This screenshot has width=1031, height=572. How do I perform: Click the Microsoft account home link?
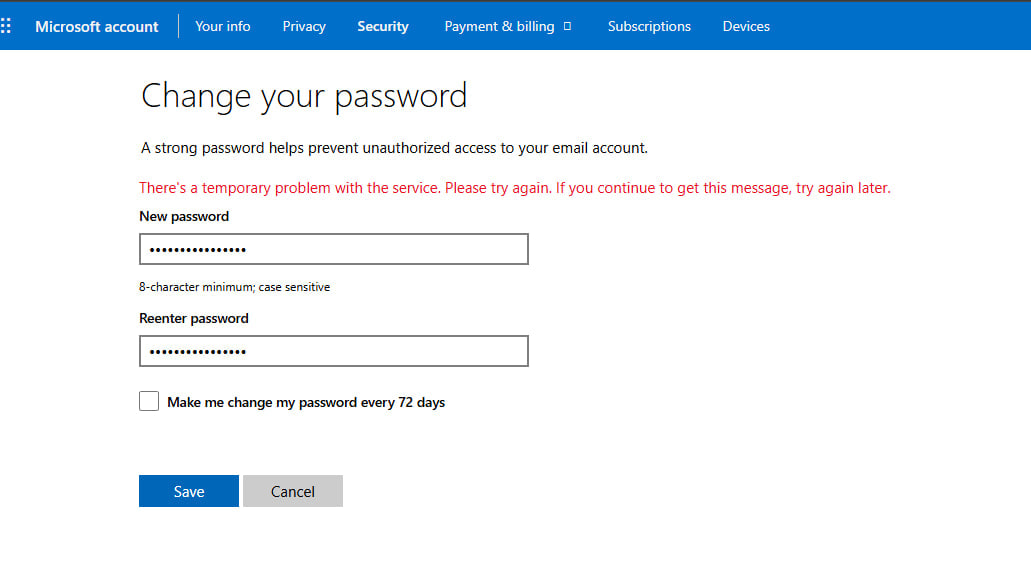tap(97, 26)
